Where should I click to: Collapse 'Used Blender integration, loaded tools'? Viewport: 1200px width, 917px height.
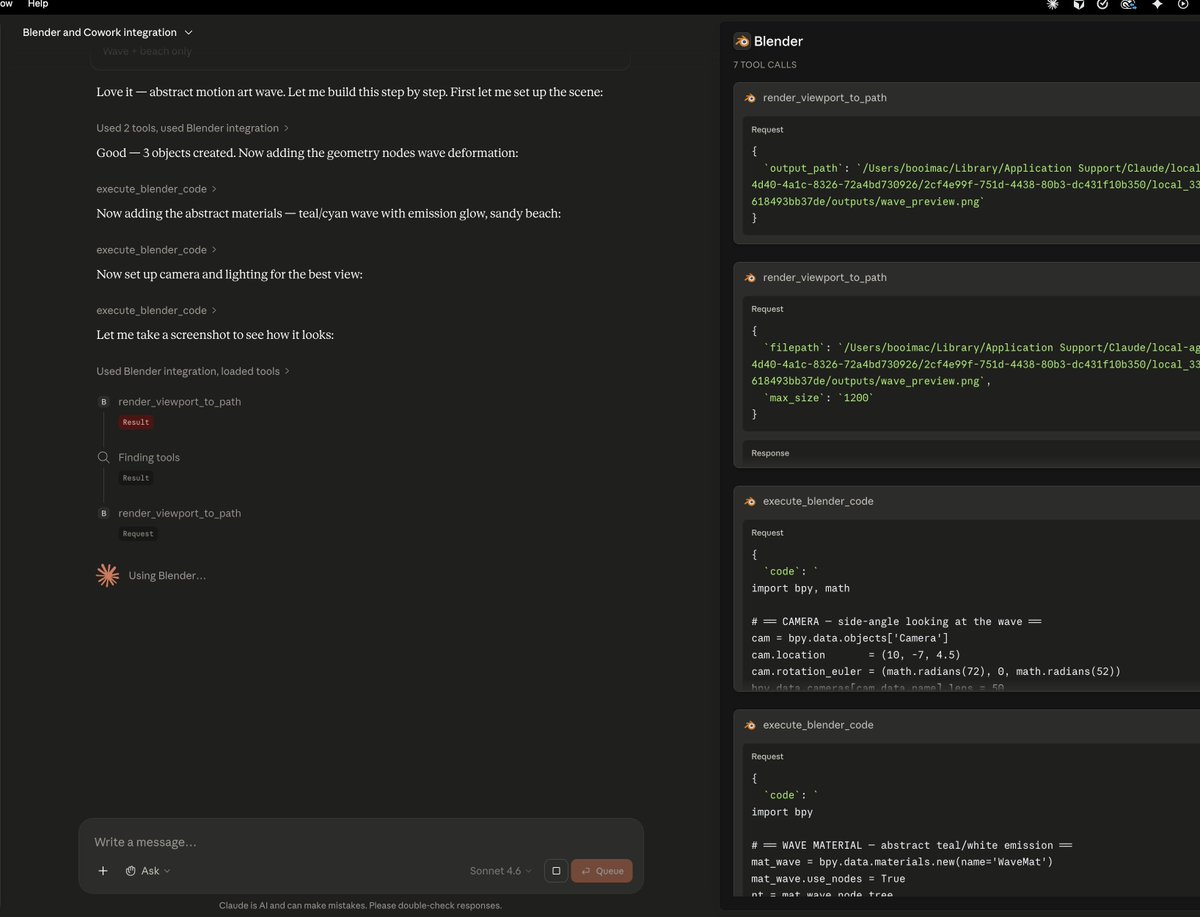(x=193, y=371)
